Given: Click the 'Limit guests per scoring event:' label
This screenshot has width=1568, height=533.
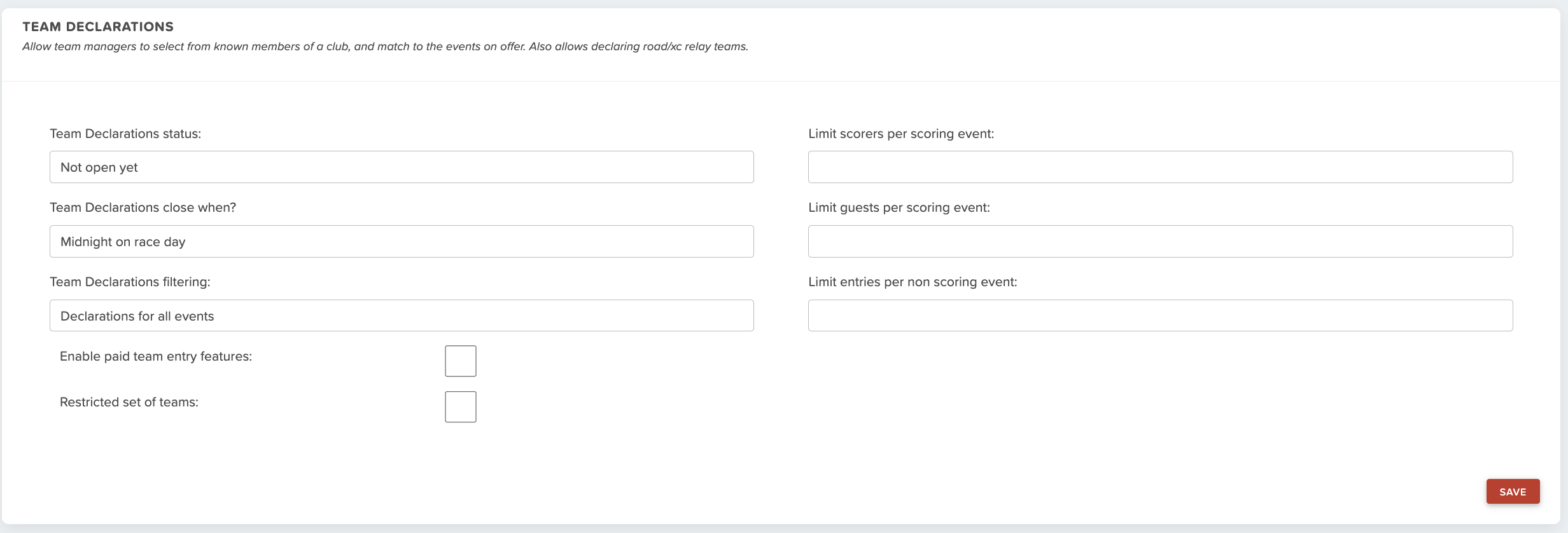Looking at the screenshot, I should [x=899, y=208].
